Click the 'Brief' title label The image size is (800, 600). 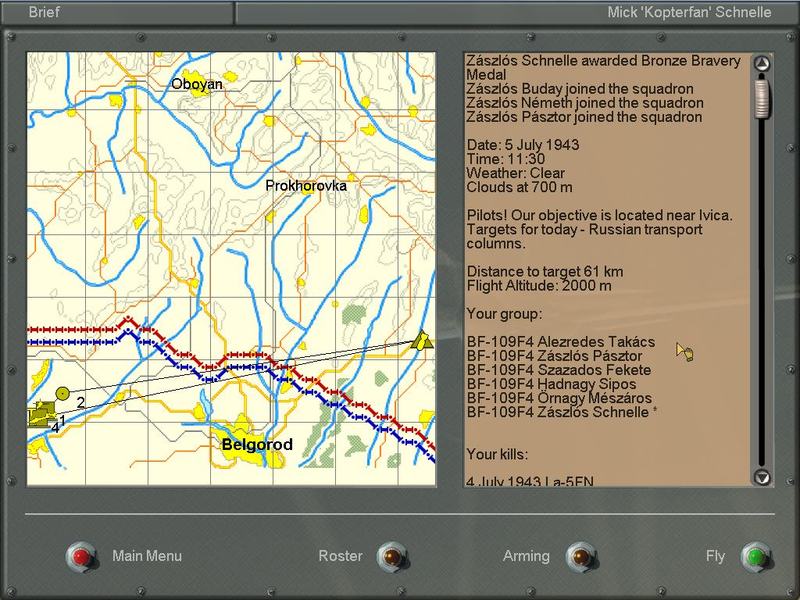pyautogui.click(x=44, y=12)
